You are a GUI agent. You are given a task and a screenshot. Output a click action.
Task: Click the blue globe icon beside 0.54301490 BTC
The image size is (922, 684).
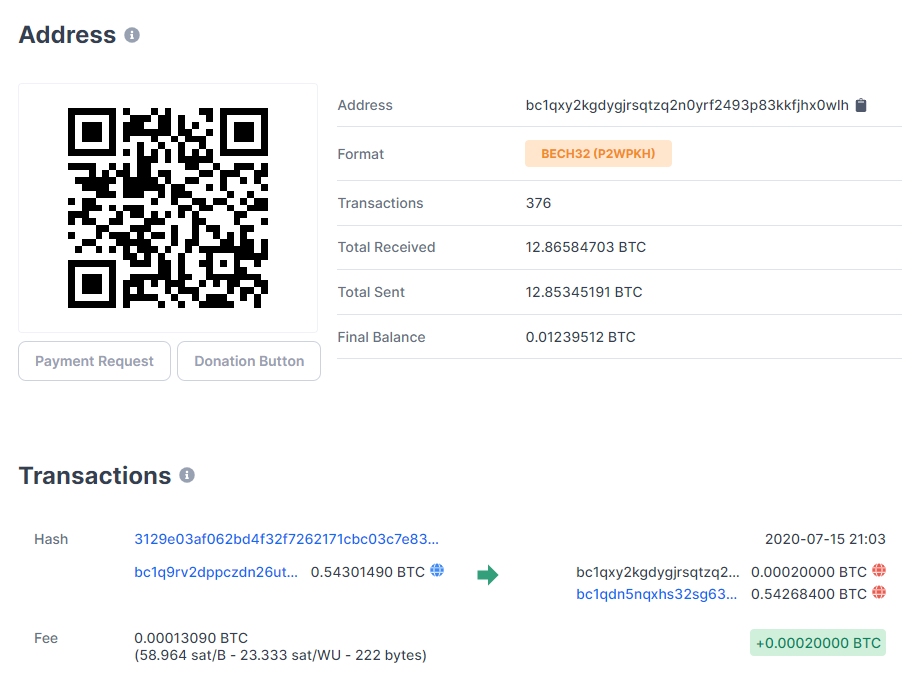pos(437,570)
